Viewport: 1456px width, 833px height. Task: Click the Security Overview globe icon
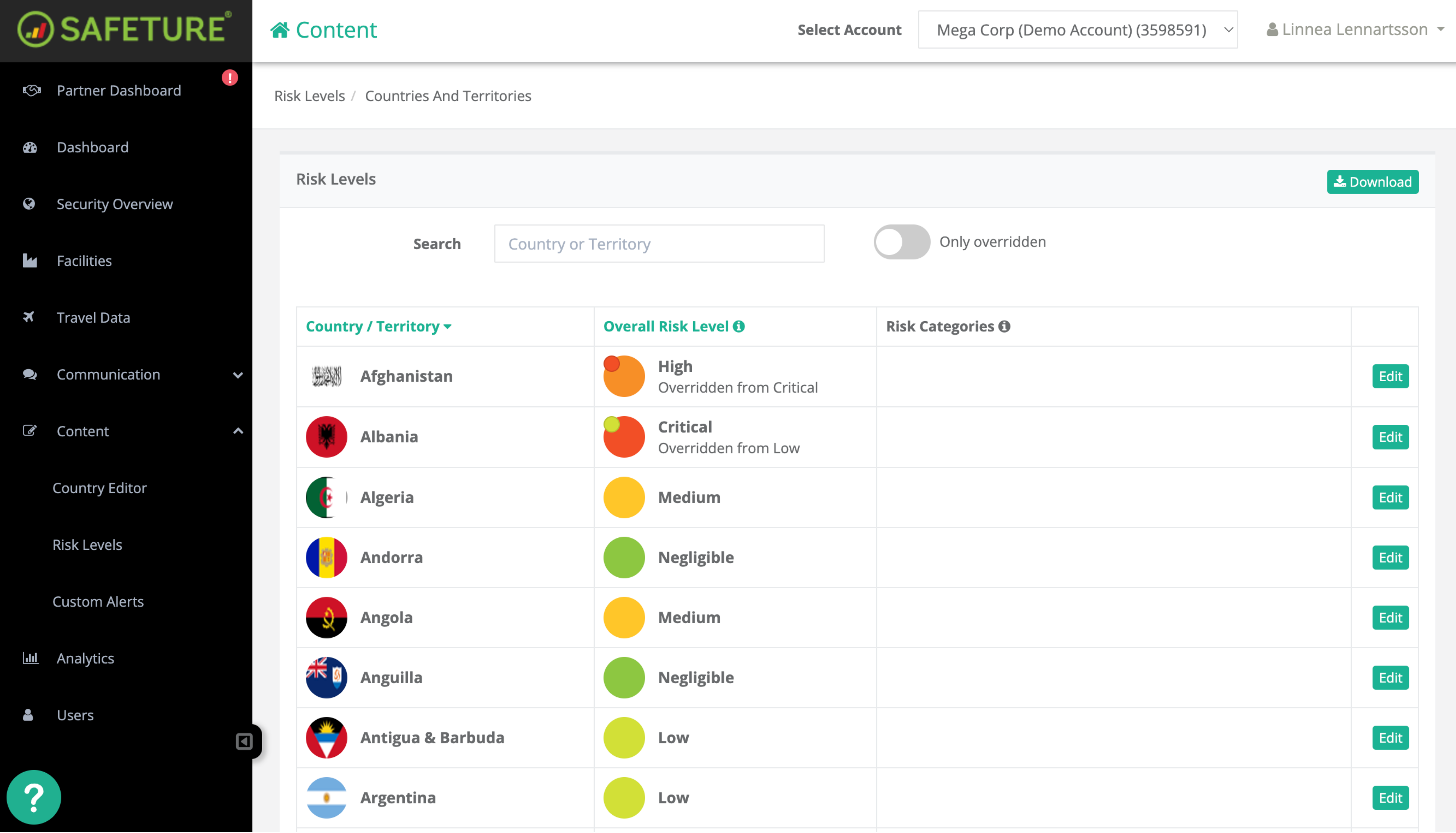(29, 204)
